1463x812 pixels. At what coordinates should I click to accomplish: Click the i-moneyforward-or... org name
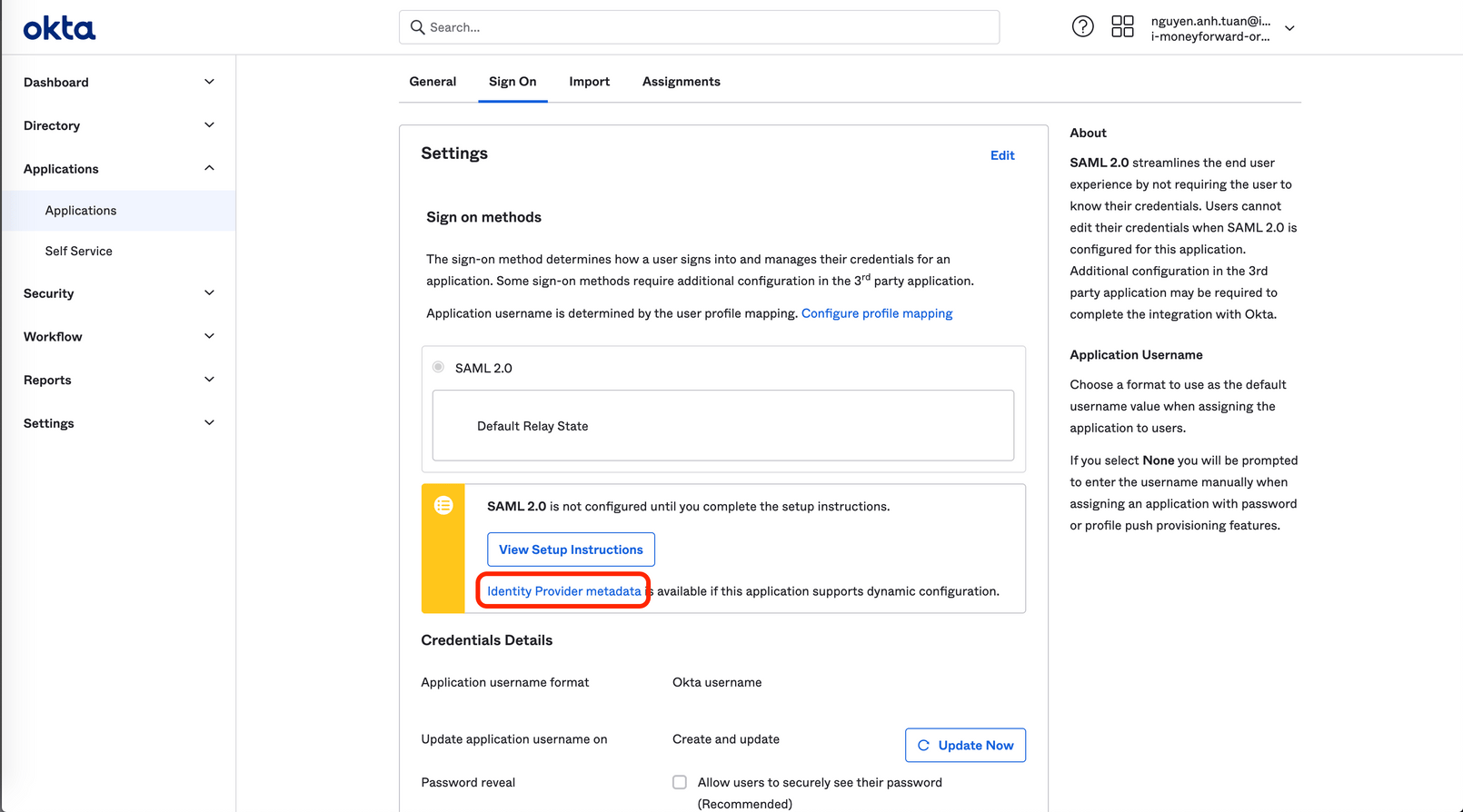[1210, 36]
